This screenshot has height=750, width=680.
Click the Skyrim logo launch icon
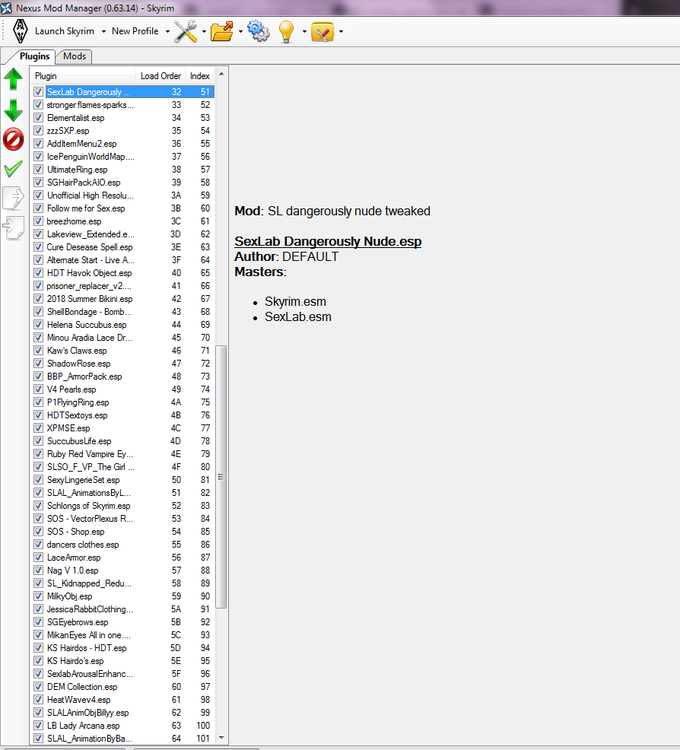point(20,31)
